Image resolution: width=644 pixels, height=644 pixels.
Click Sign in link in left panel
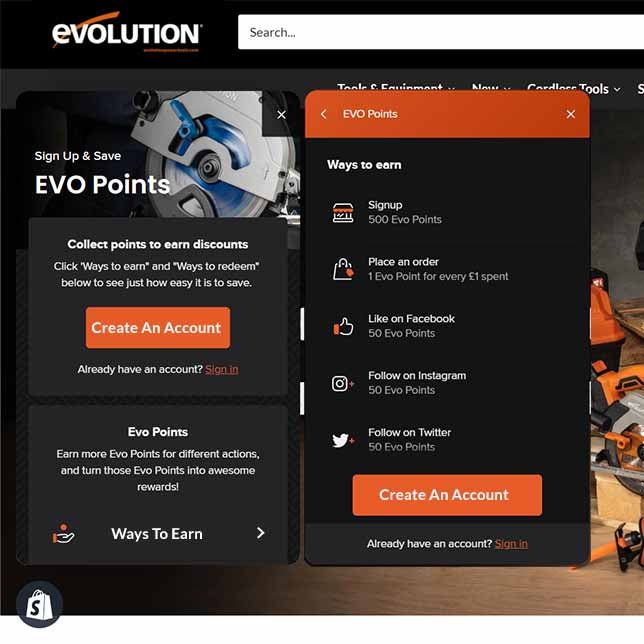(221, 369)
